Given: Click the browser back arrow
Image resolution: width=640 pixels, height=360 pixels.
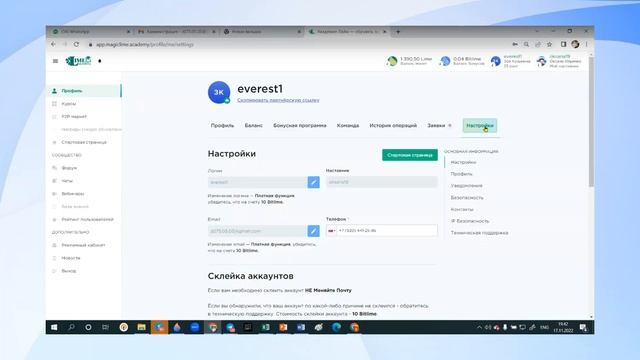Looking at the screenshot, I should coord(53,44).
